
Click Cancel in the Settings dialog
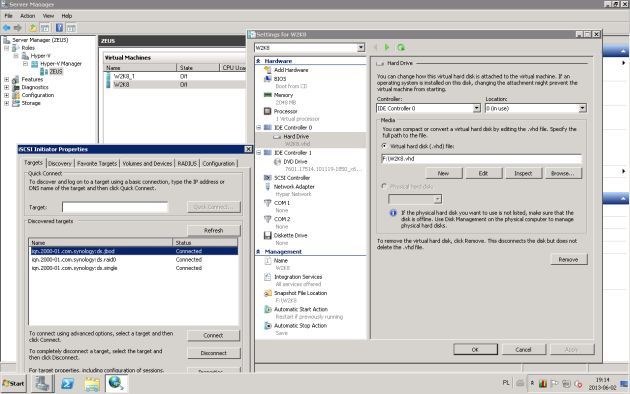click(x=524, y=349)
